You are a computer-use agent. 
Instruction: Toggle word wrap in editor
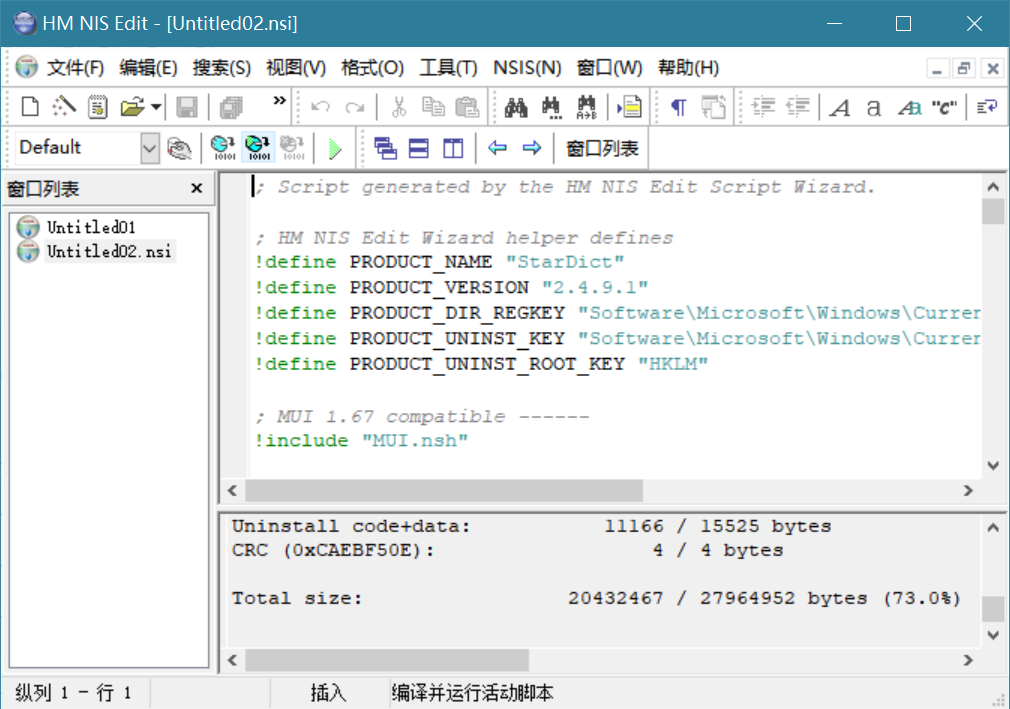coord(986,107)
